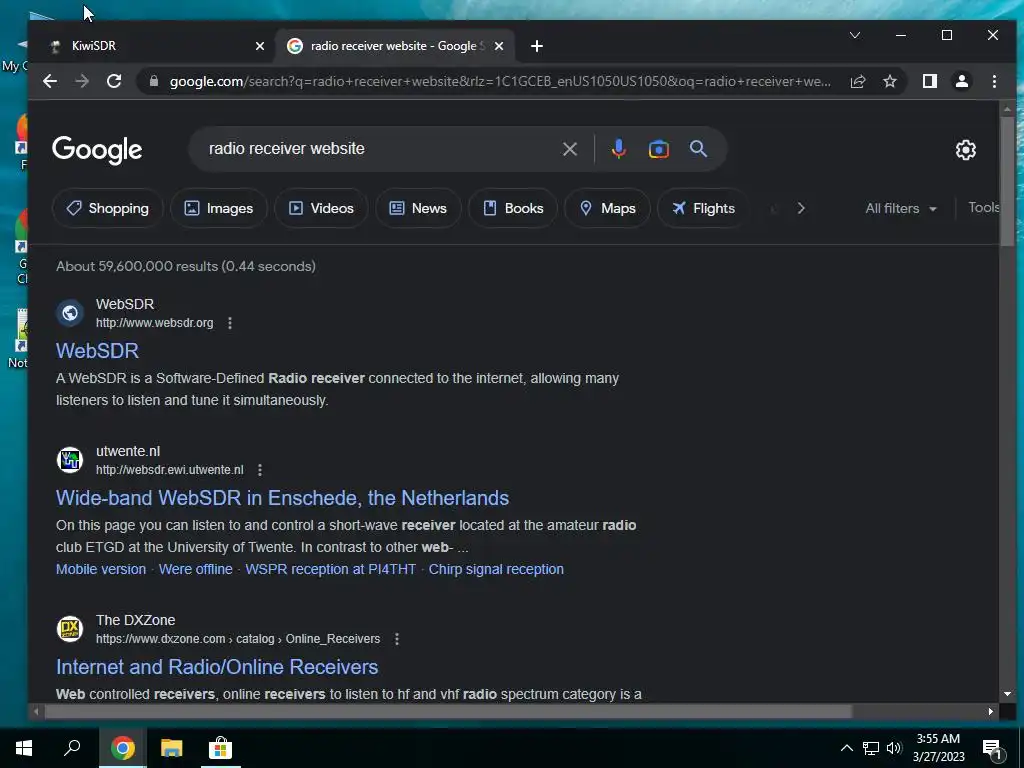Go to Google homepage via logo

pyautogui.click(x=97, y=150)
